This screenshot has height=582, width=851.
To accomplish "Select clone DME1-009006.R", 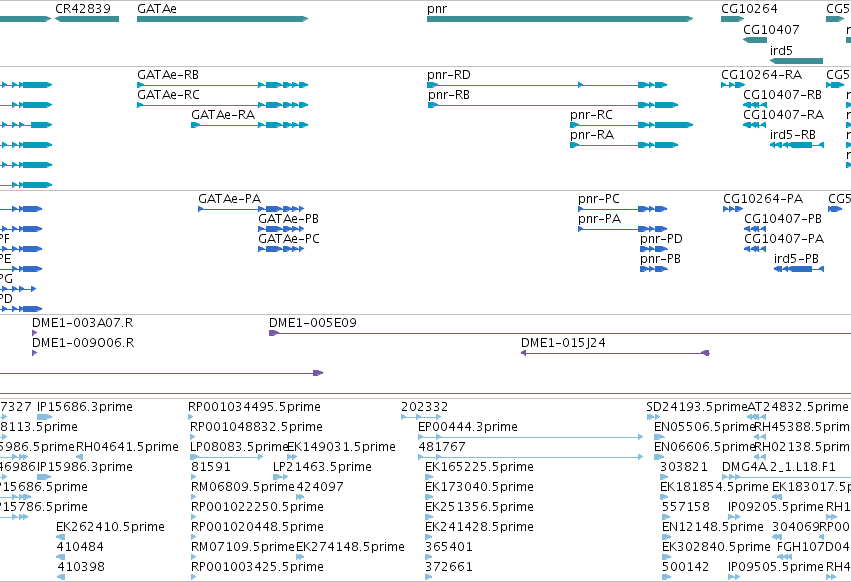I will [83, 343].
